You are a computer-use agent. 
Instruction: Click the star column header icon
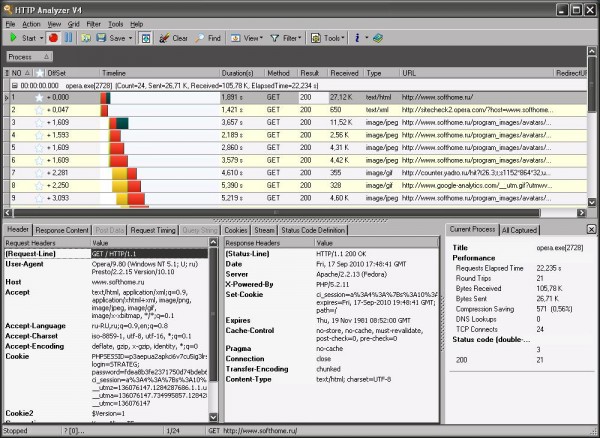(x=39, y=73)
